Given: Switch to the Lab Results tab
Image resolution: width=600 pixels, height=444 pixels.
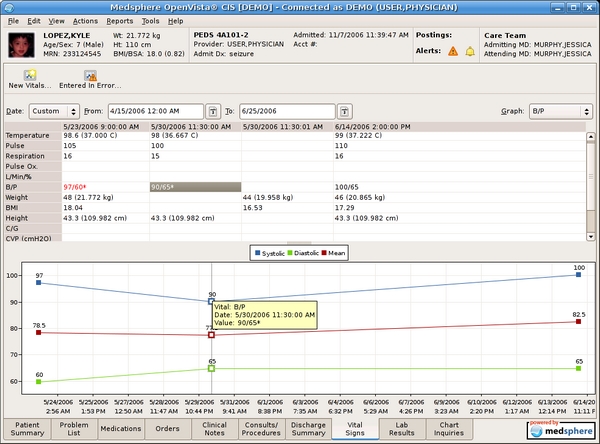Looking at the screenshot, I should 402,429.
